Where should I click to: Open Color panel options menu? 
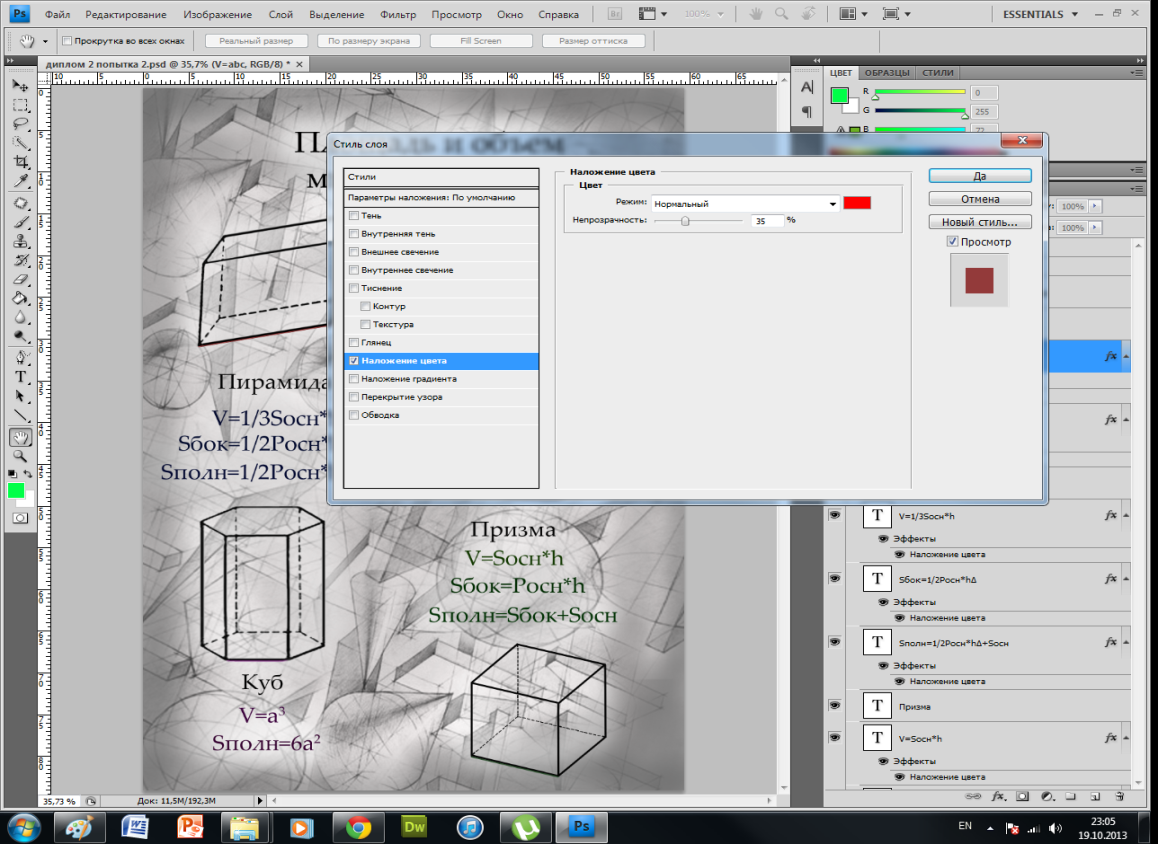point(1136,72)
